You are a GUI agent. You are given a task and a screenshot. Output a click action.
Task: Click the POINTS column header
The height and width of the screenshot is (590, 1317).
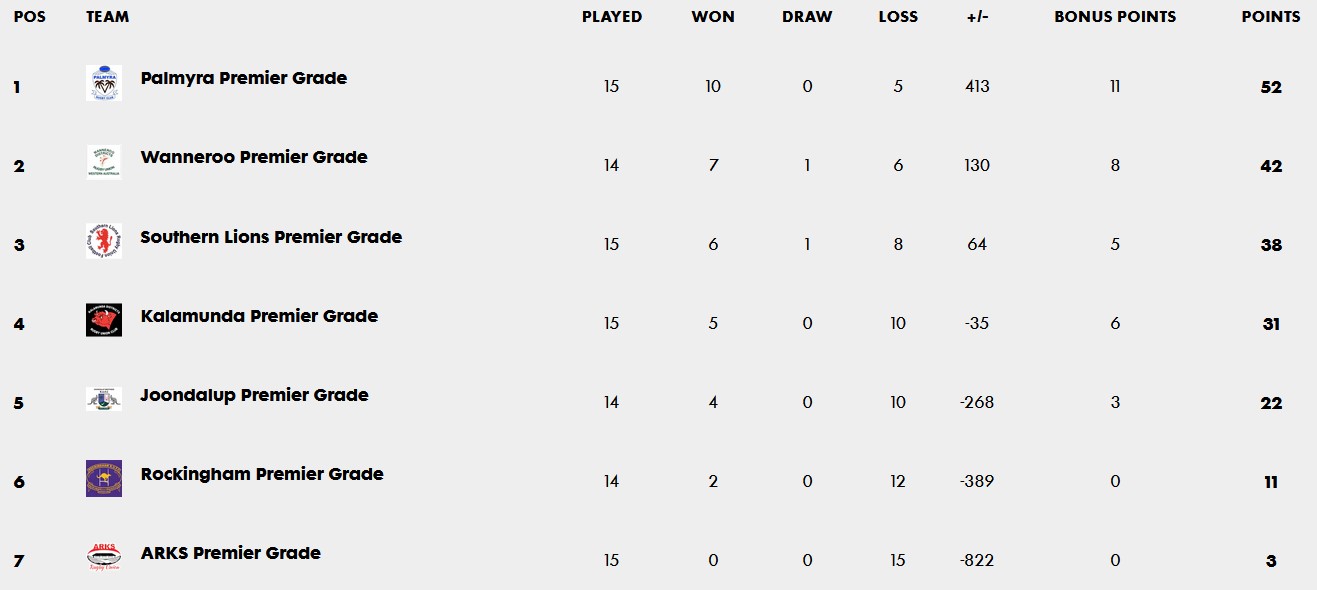[1271, 17]
